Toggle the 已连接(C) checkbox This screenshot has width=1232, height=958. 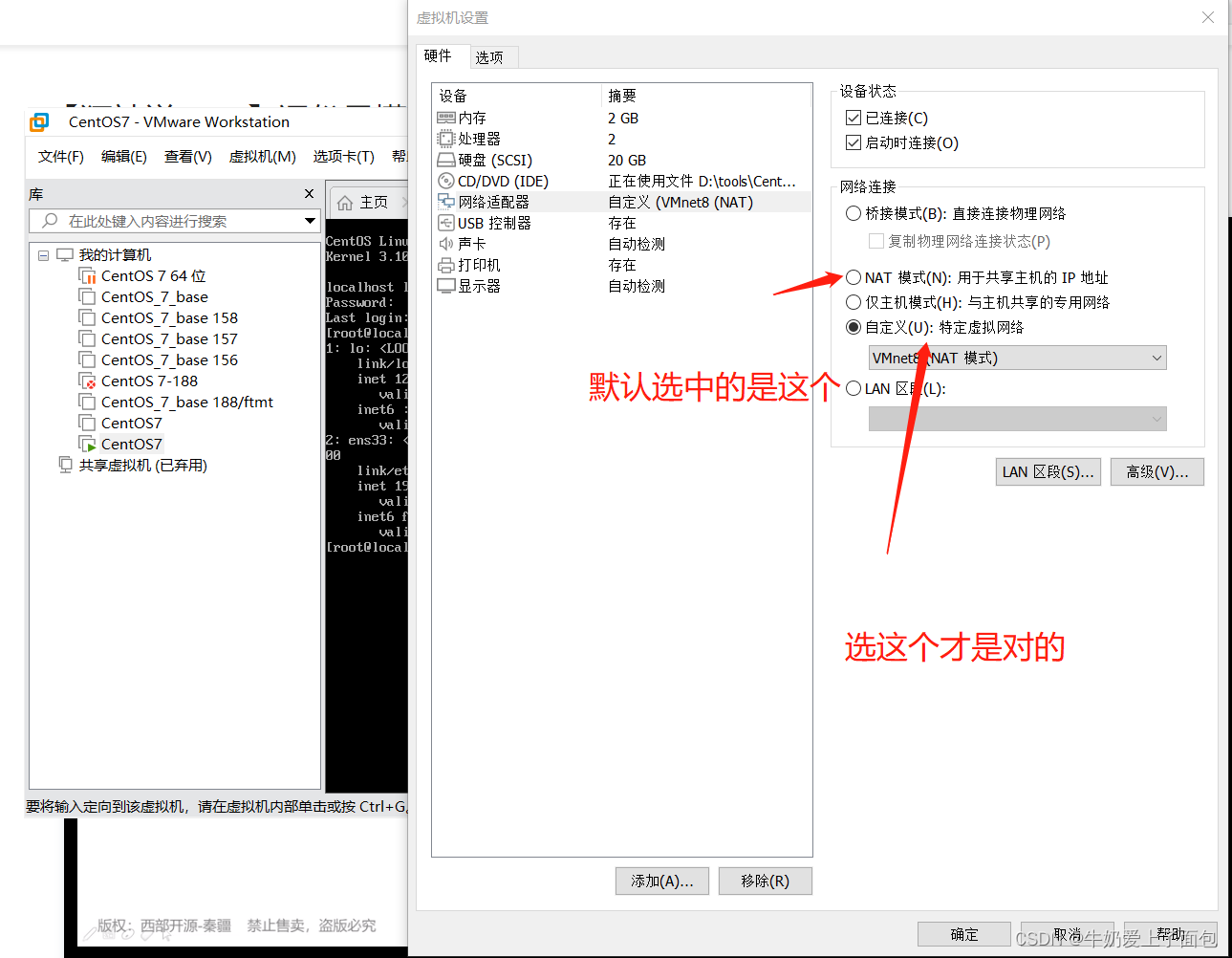click(x=854, y=118)
